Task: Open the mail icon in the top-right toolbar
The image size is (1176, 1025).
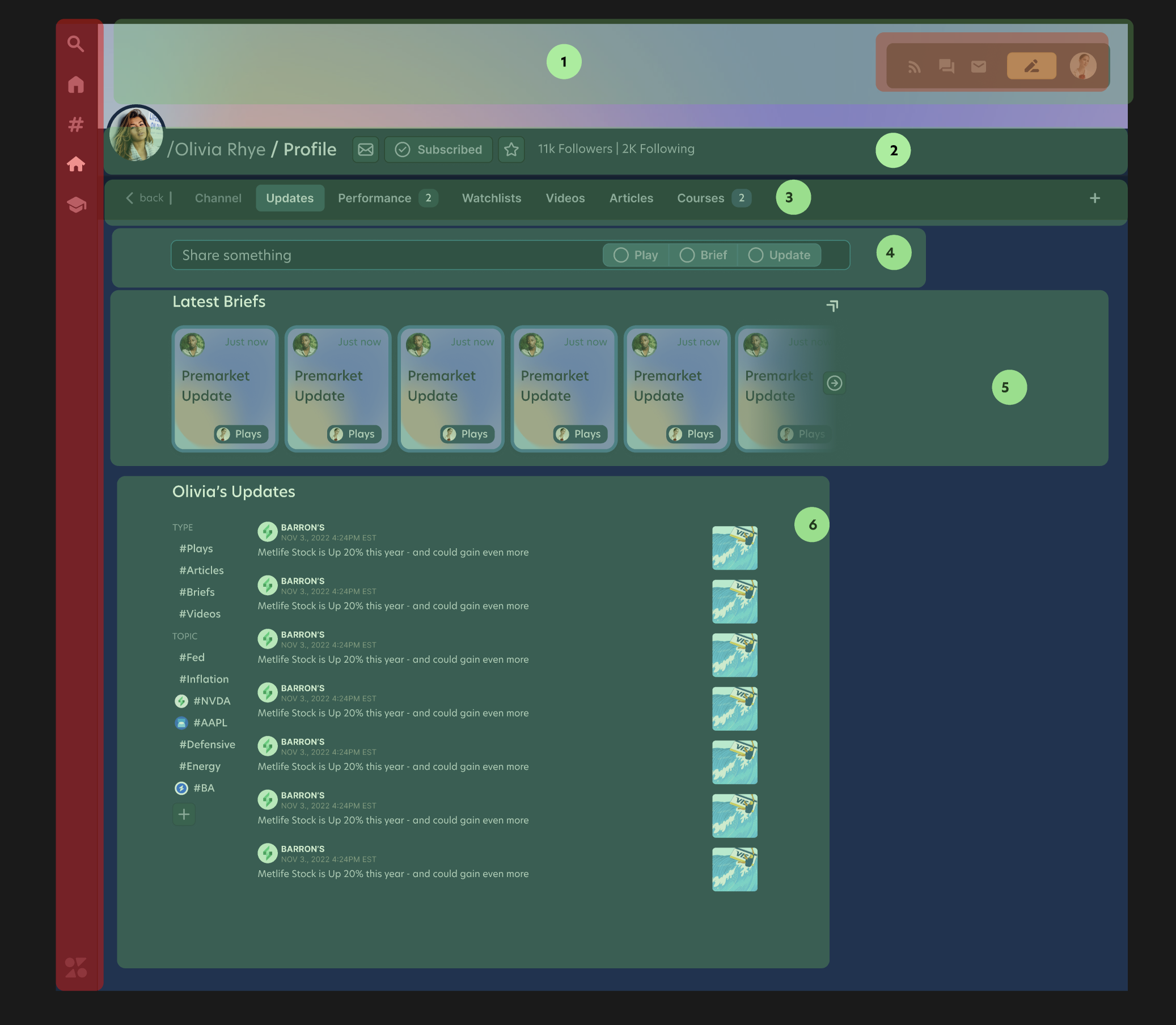Action: (x=978, y=66)
